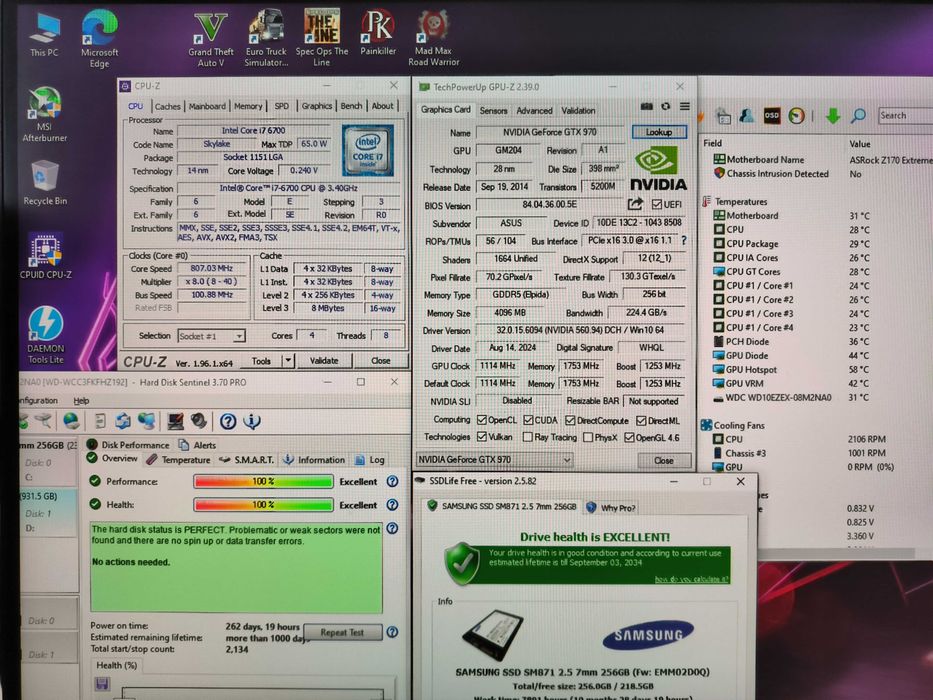The image size is (933, 700).
Task: Collapse the Cooling Fans tree group
Action: pyautogui.click(x=706, y=425)
